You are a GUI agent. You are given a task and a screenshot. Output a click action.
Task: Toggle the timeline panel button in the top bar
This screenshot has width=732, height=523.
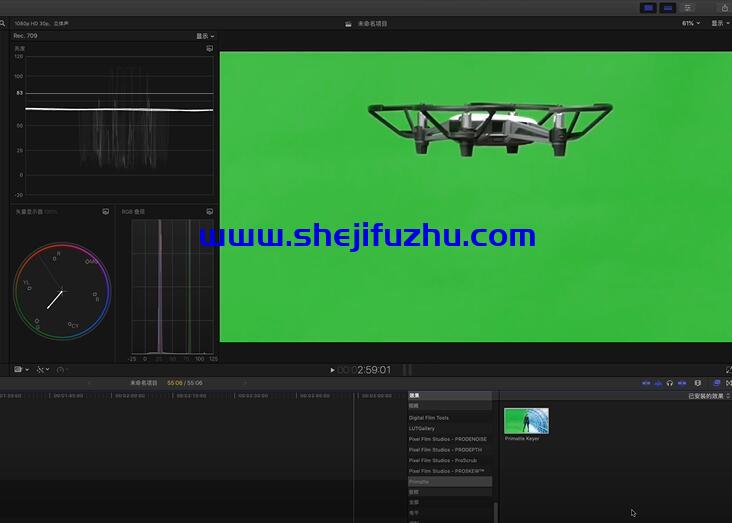668,8
